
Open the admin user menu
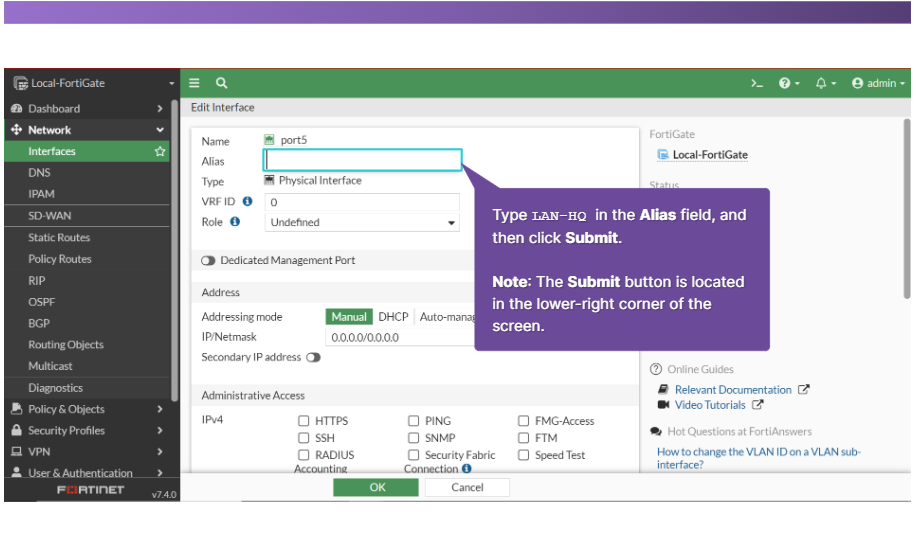click(878, 83)
